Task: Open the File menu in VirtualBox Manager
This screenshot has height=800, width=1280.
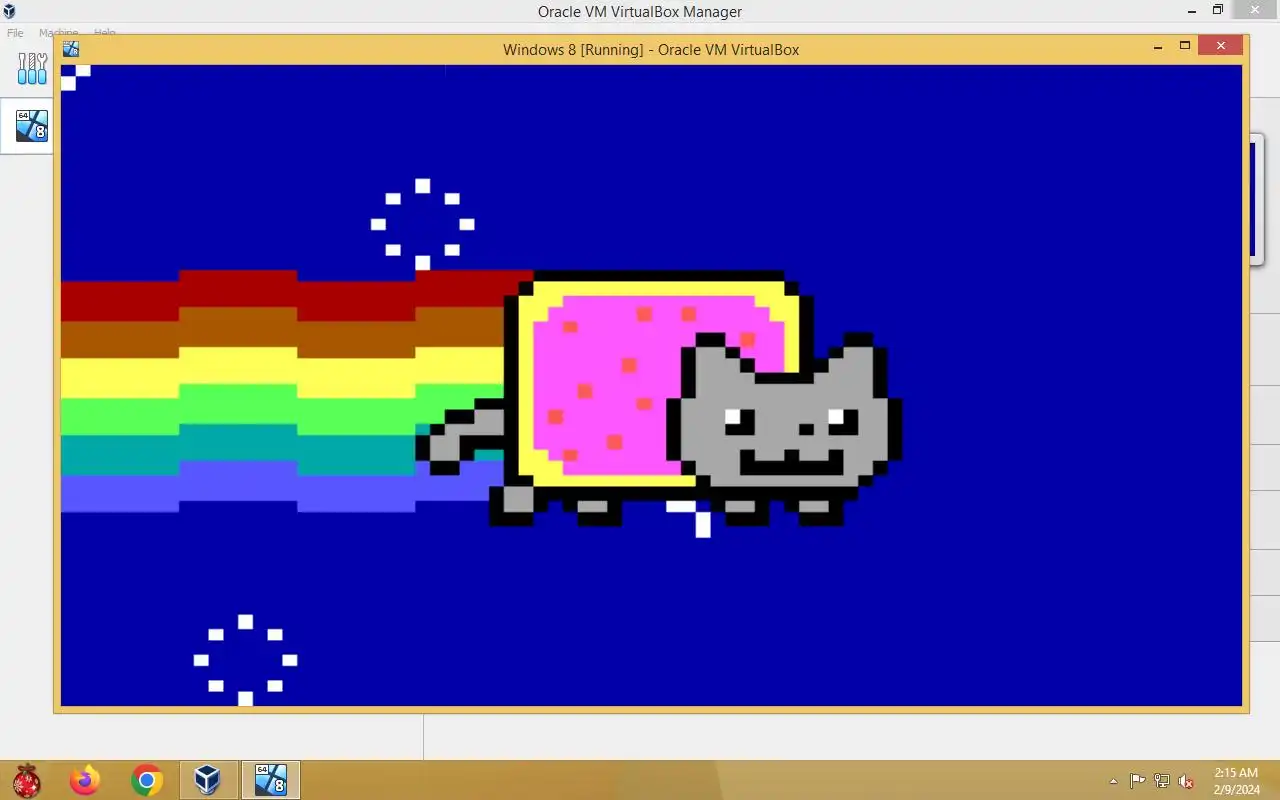Action: pos(15,33)
